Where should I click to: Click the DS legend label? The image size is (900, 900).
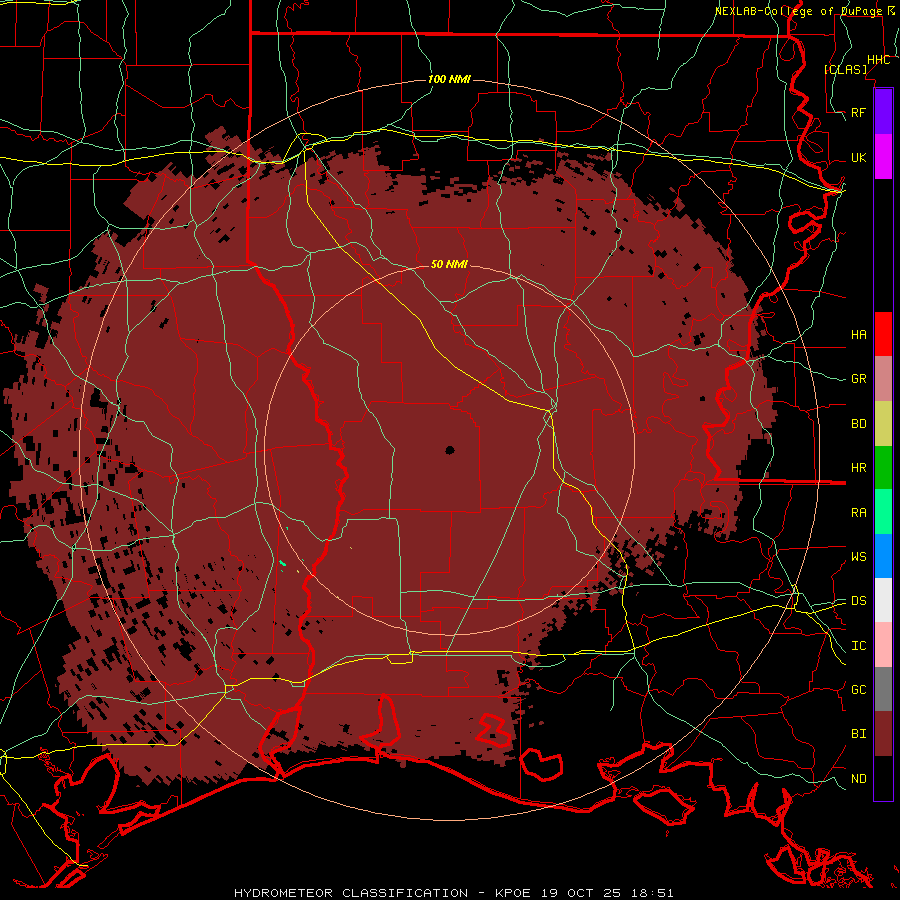pyautogui.click(x=858, y=601)
